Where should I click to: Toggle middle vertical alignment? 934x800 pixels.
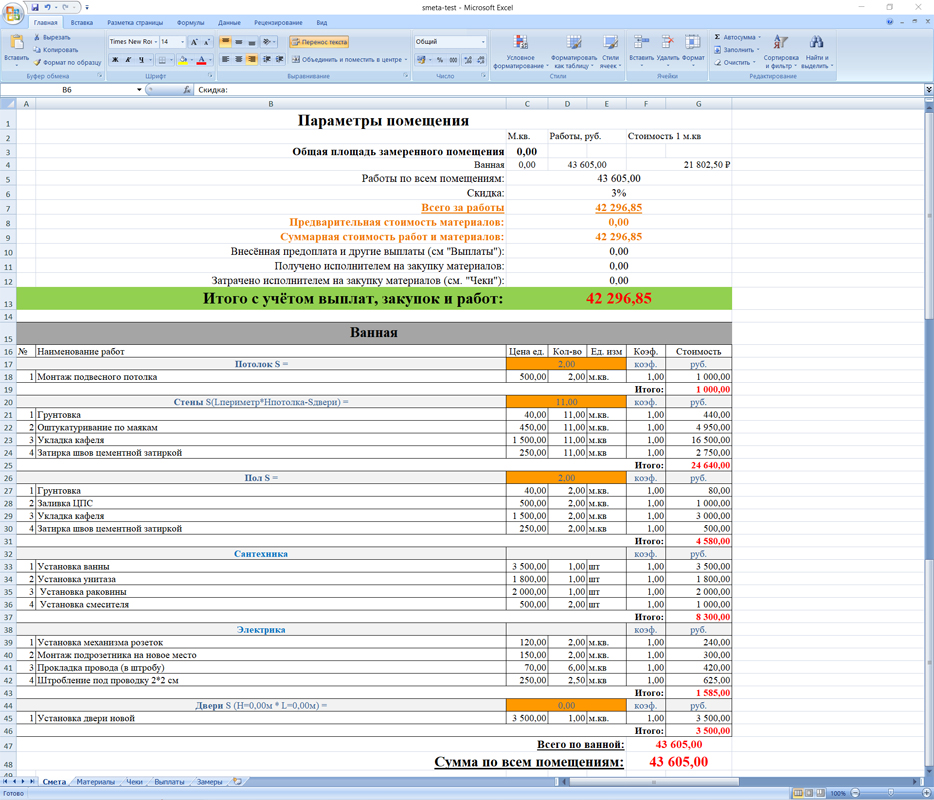point(238,42)
